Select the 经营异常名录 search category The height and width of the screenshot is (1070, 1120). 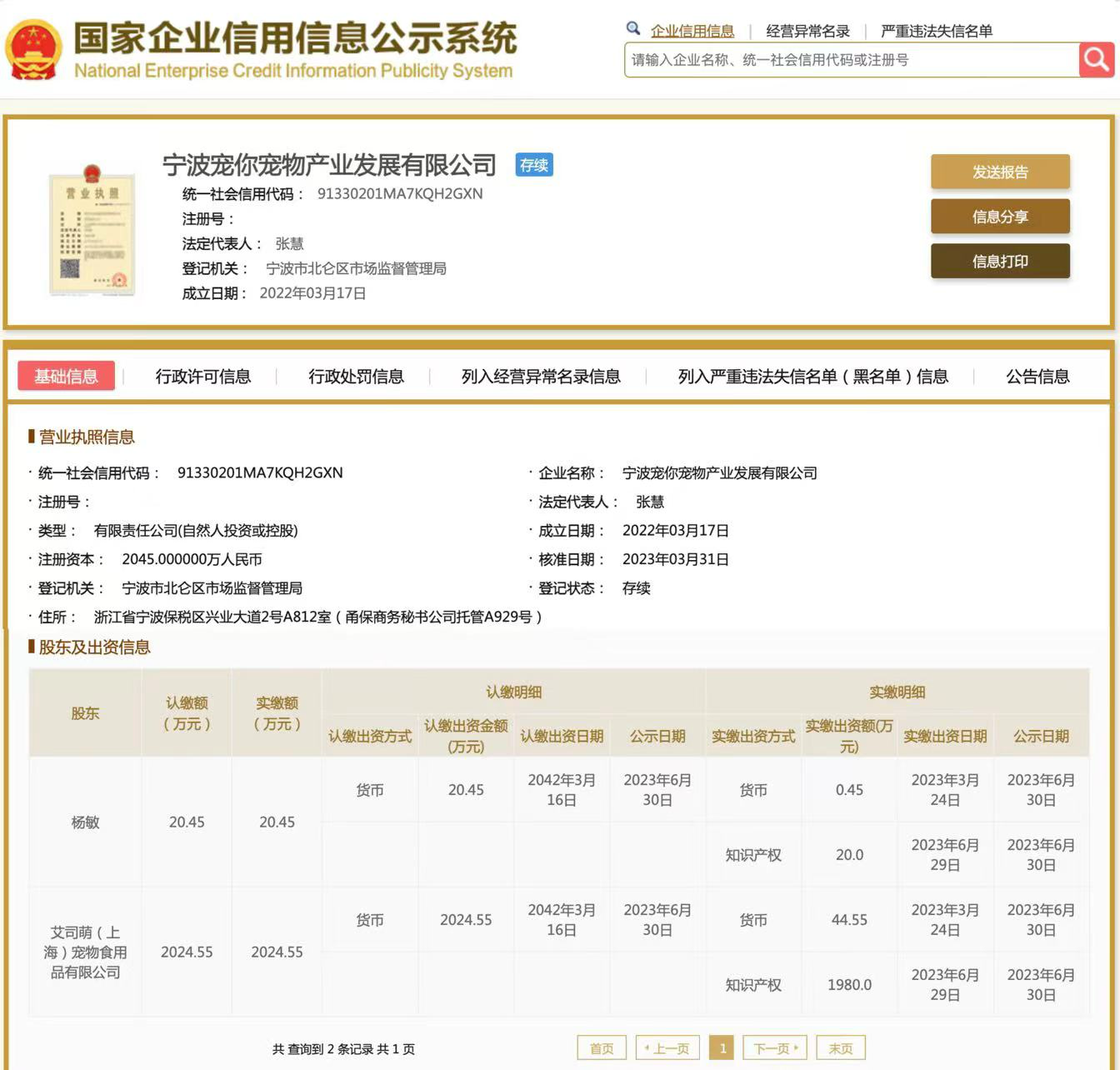pos(807,31)
